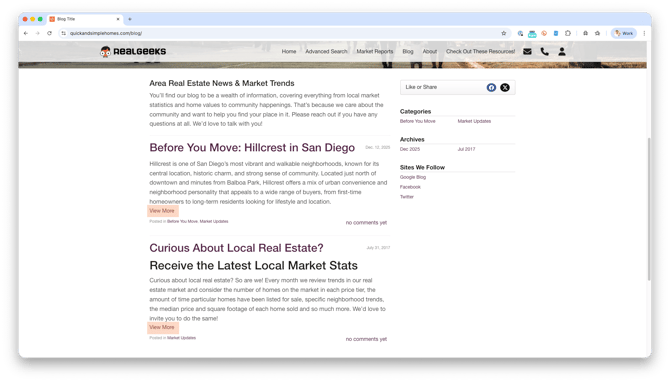
Task: Share via the Facebook icon
Action: coord(491,87)
